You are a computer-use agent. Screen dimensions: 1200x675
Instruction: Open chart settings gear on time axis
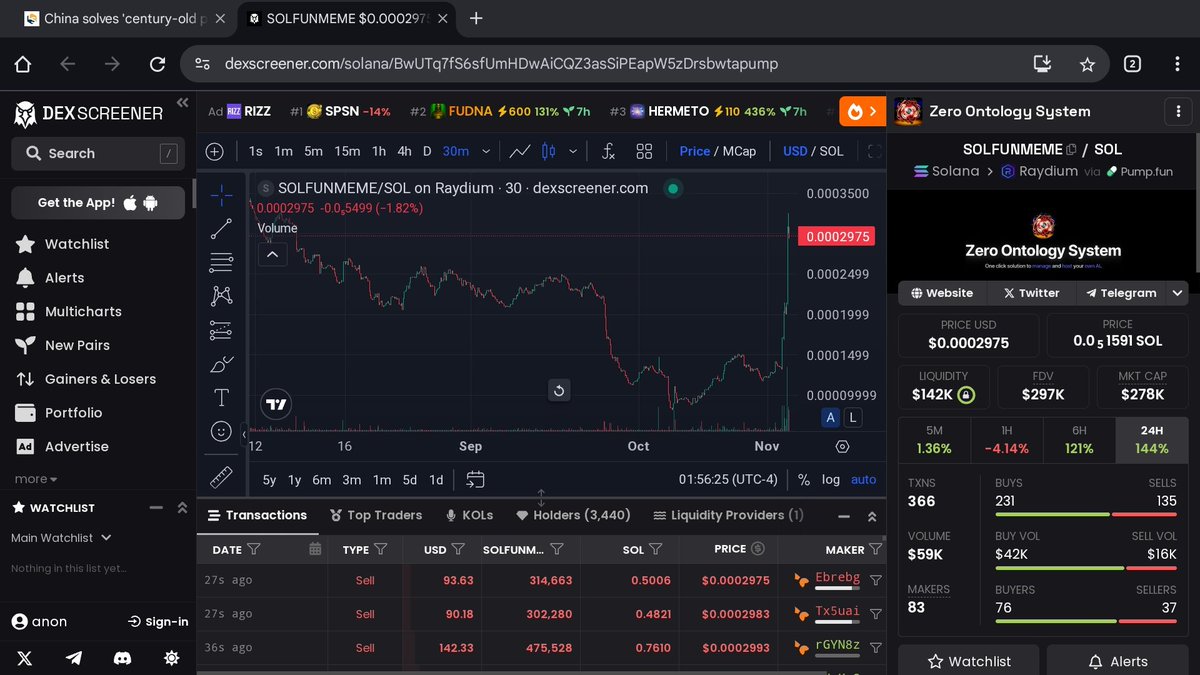coord(842,446)
